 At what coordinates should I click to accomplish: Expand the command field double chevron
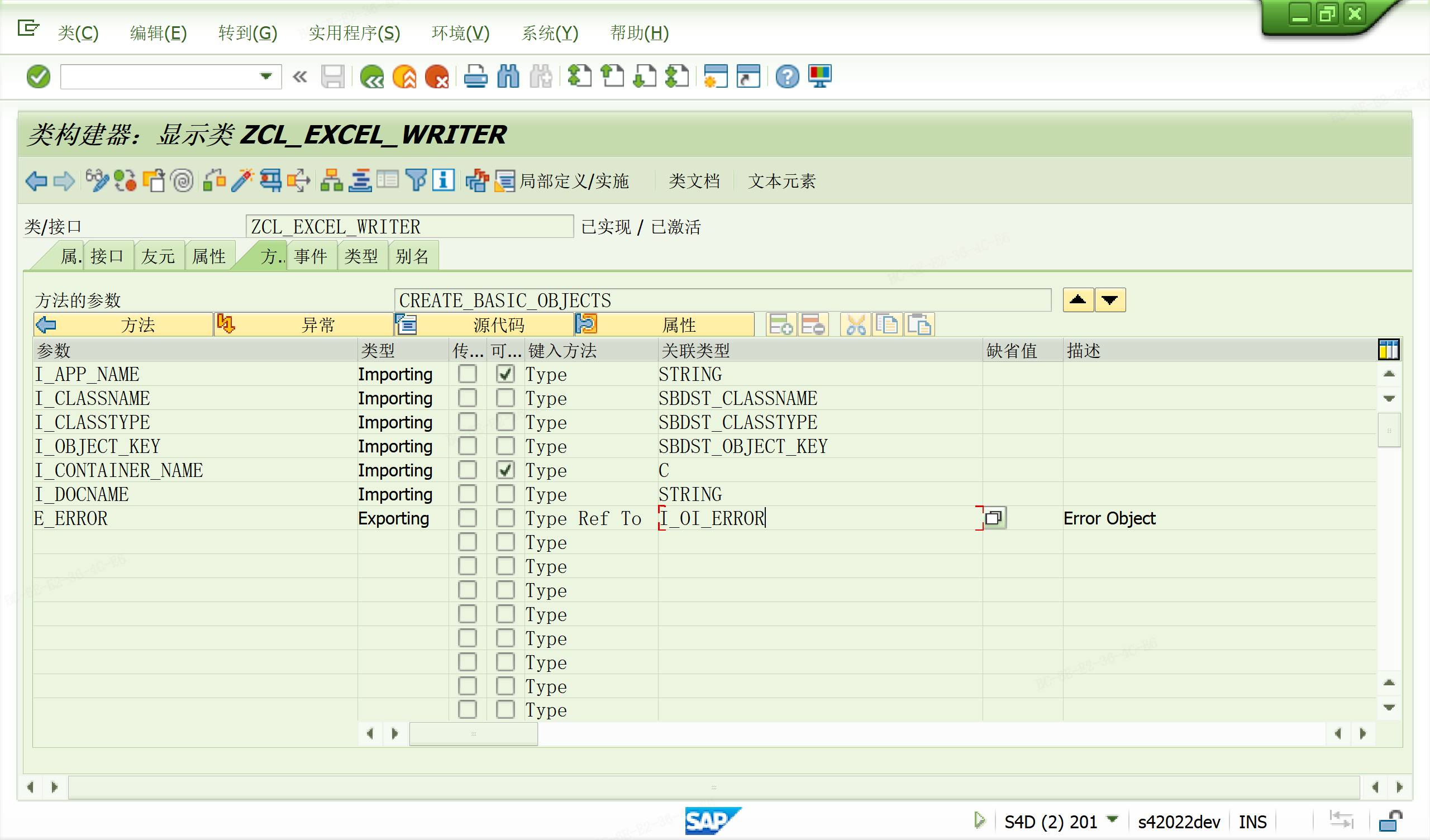coord(299,77)
